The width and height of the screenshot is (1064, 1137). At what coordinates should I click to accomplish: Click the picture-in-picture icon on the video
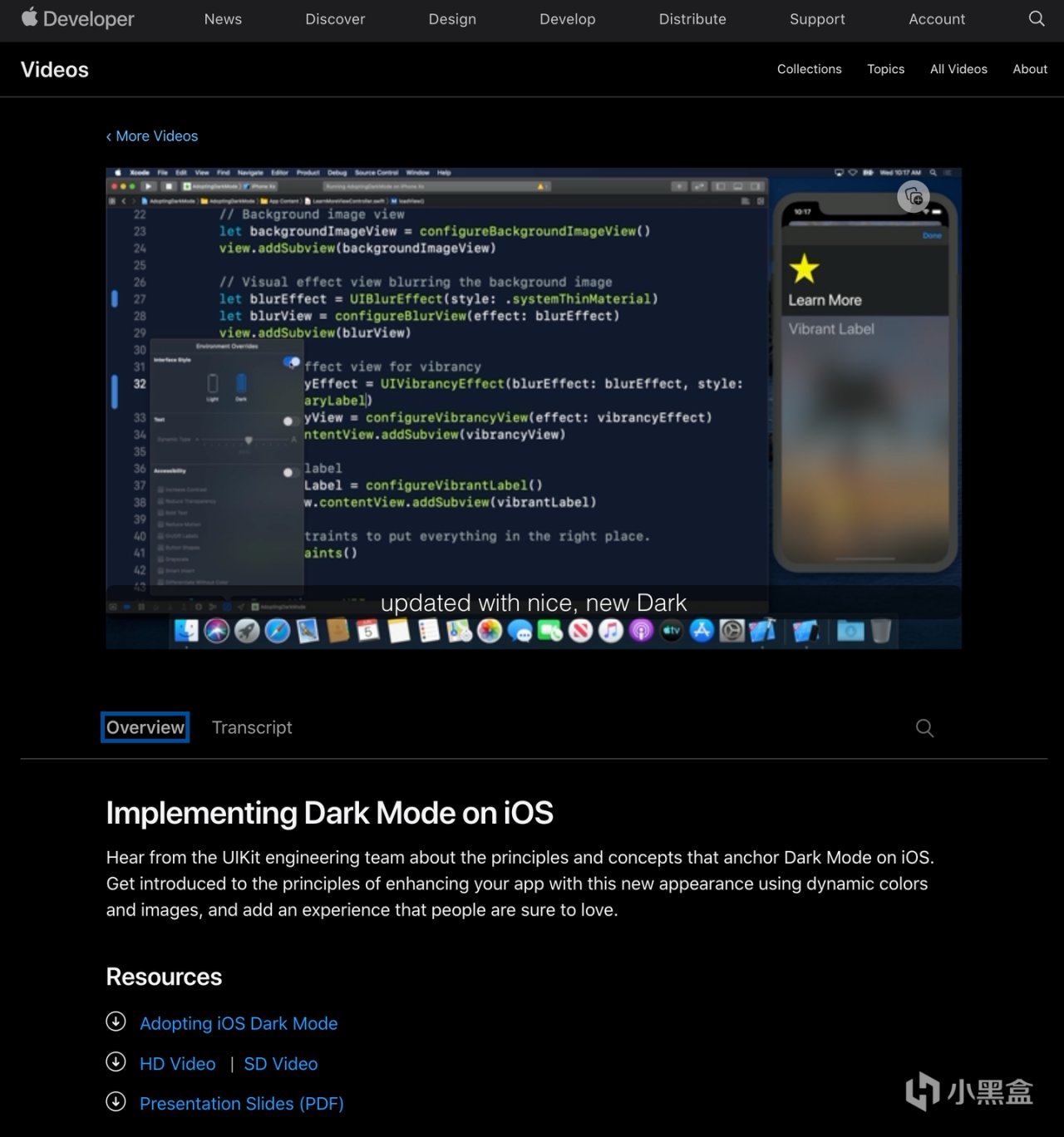click(x=914, y=197)
